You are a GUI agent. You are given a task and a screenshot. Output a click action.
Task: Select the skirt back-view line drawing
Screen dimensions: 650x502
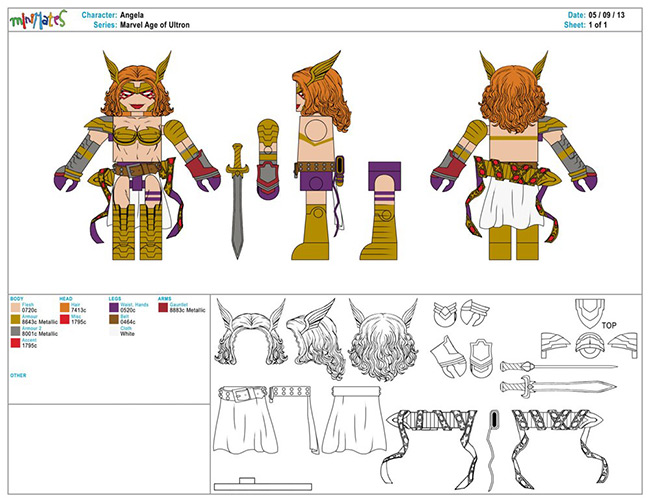pyautogui.click(x=355, y=420)
